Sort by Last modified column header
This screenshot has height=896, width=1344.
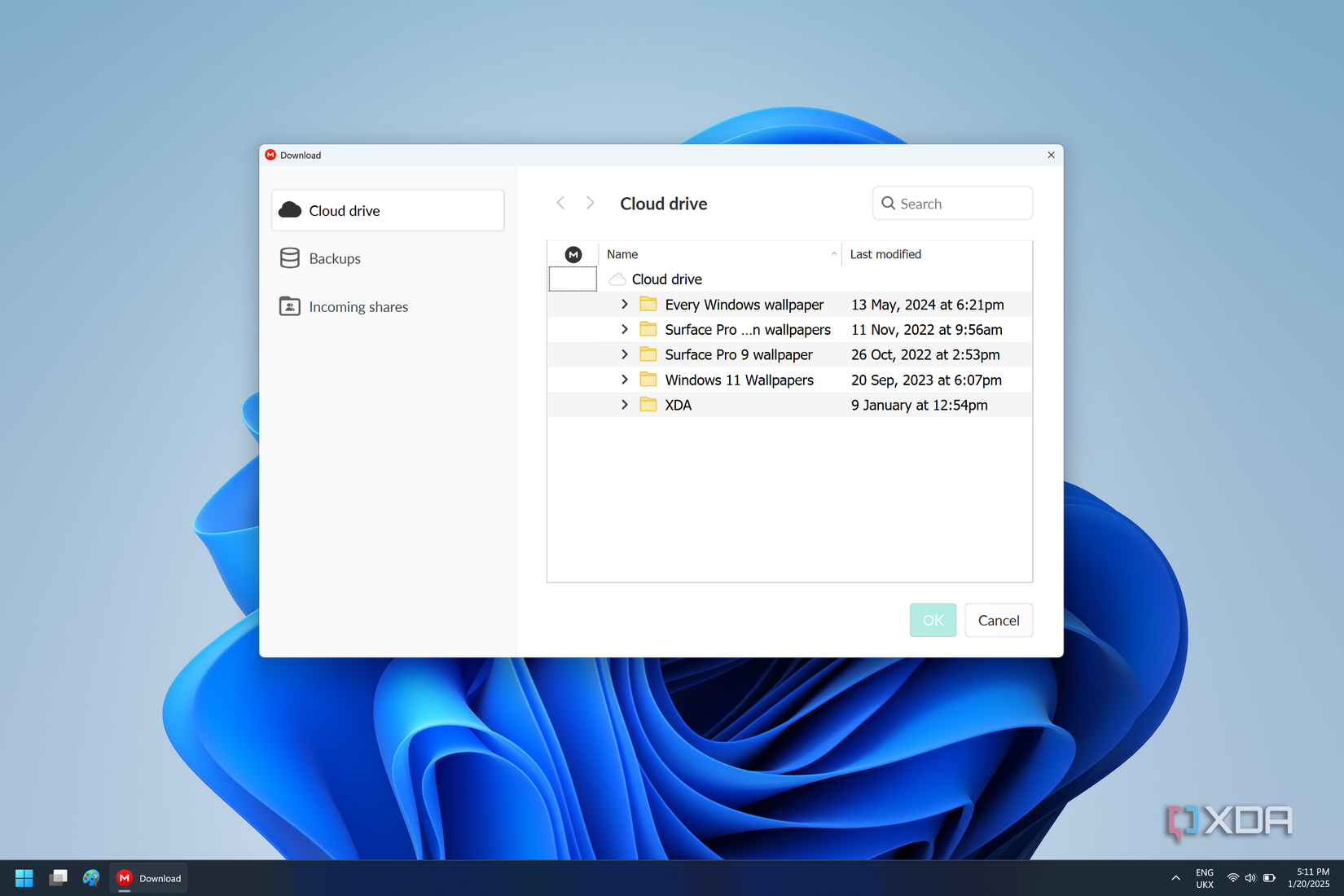click(x=937, y=254)
